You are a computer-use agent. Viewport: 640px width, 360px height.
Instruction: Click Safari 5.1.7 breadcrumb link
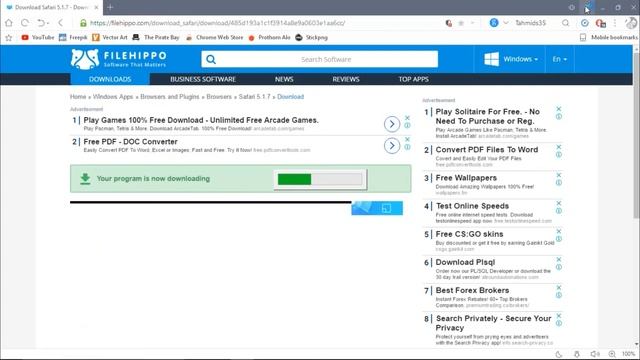click(x=254, y=97)
